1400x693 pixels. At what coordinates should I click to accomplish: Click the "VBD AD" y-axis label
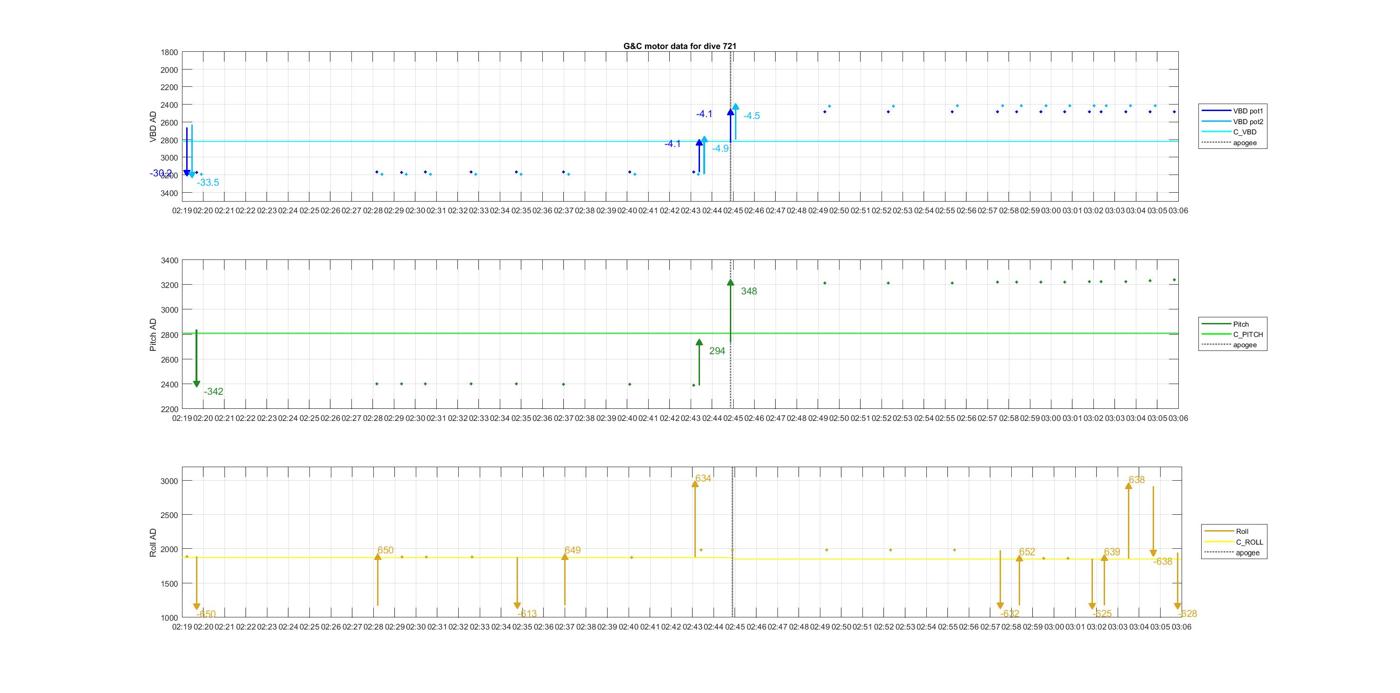point(154,124)
